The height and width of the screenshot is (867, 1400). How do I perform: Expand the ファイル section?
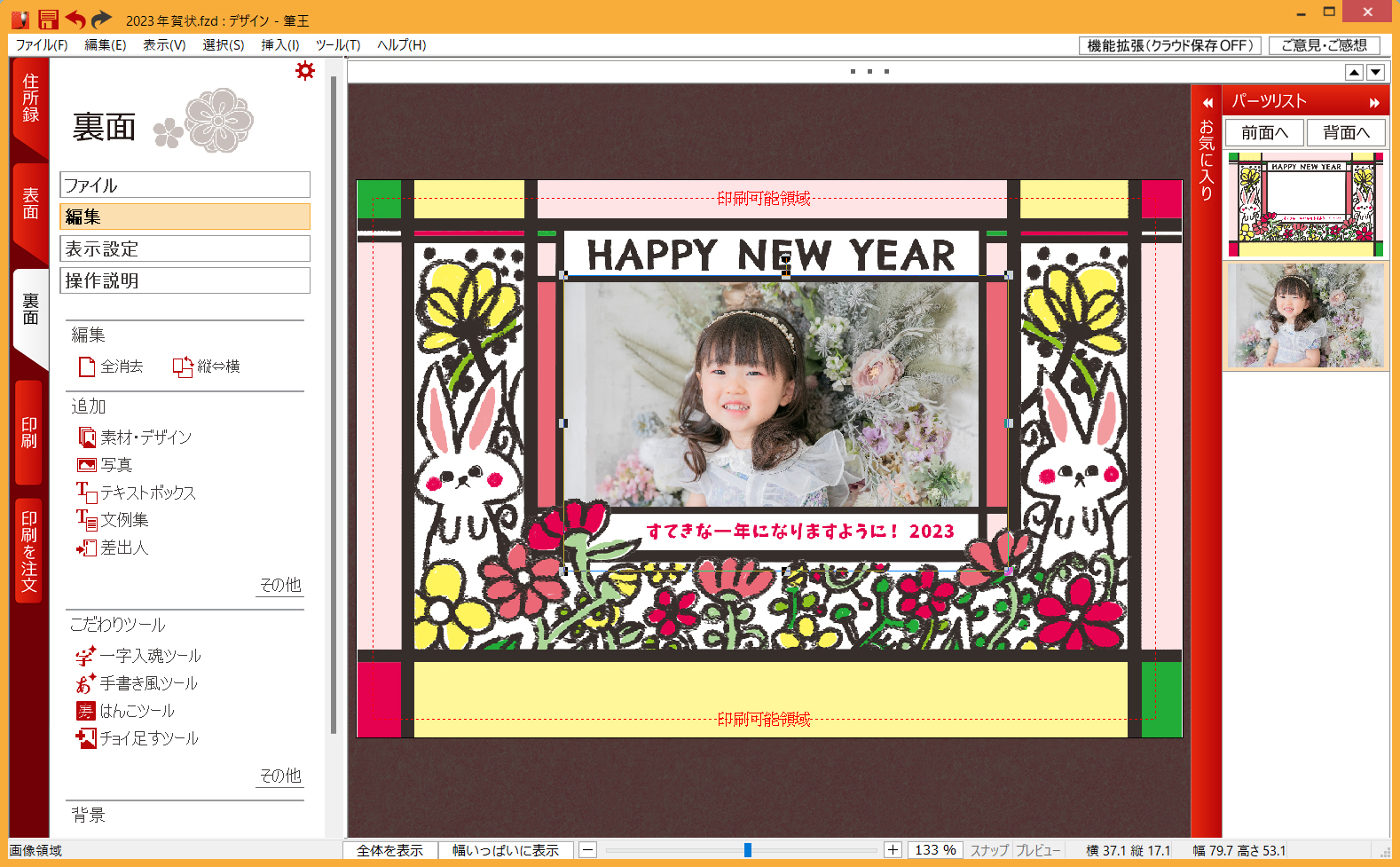[185, 185]
